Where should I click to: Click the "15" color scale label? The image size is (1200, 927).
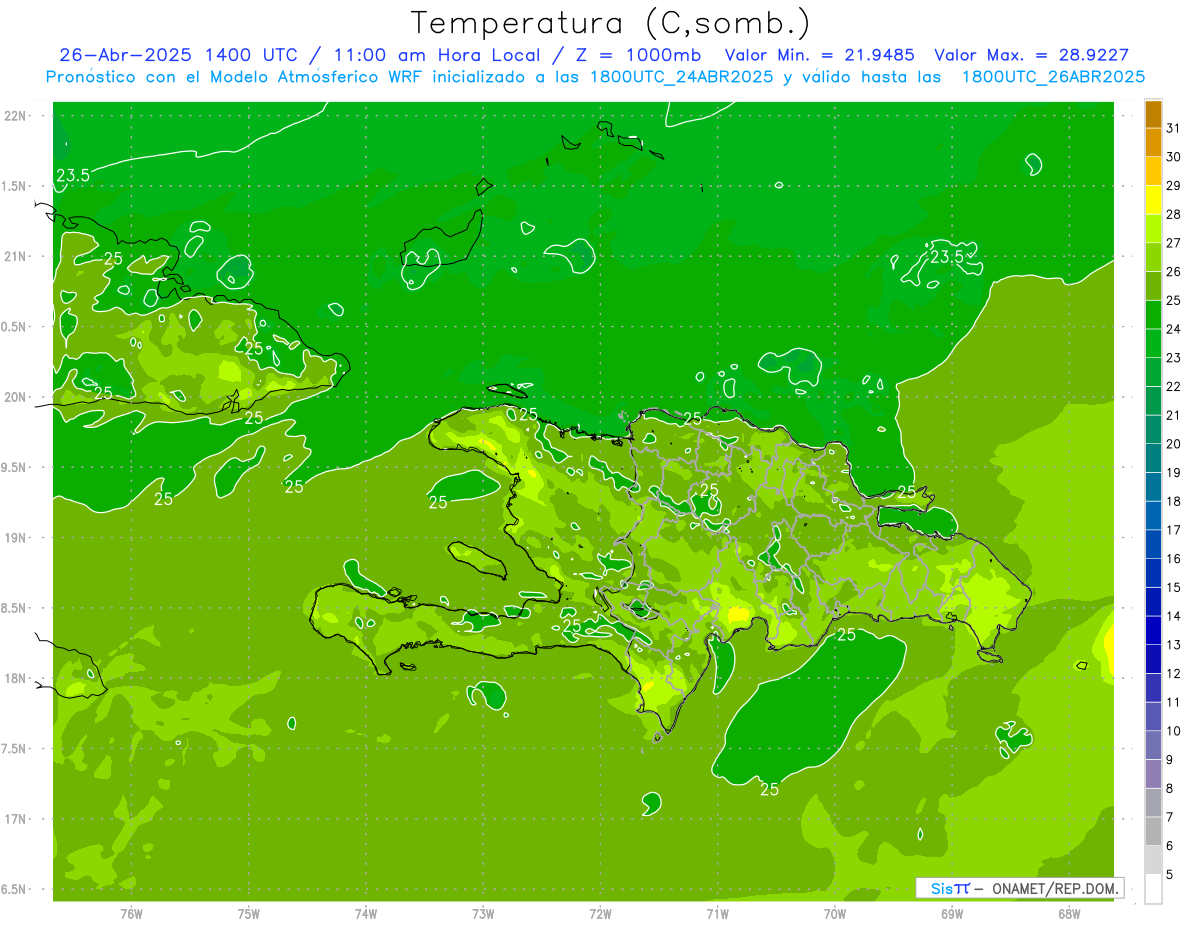click(1173, 588)
